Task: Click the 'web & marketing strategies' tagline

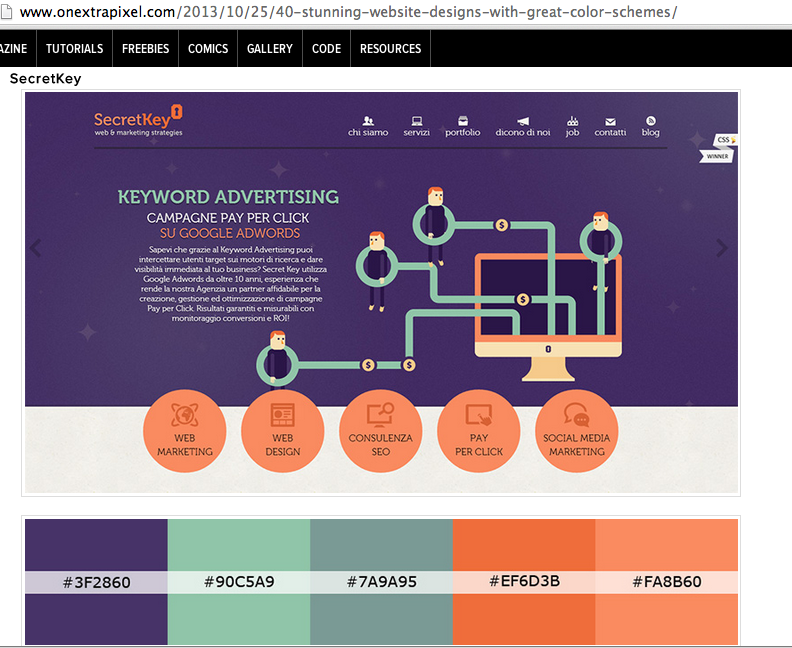Action: point(138,132)
